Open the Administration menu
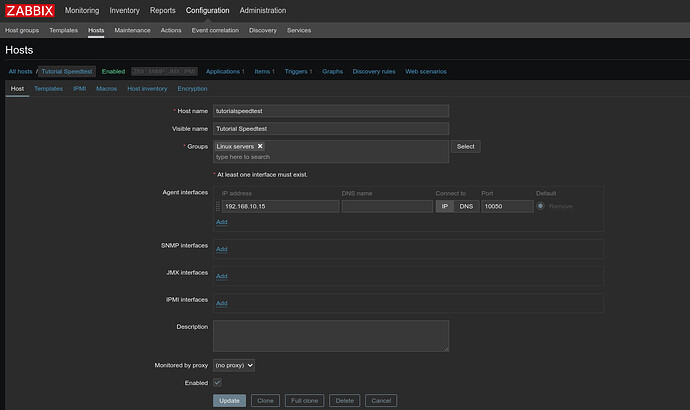The width and height of the screenshot is (690, 410). pos(263,10)
